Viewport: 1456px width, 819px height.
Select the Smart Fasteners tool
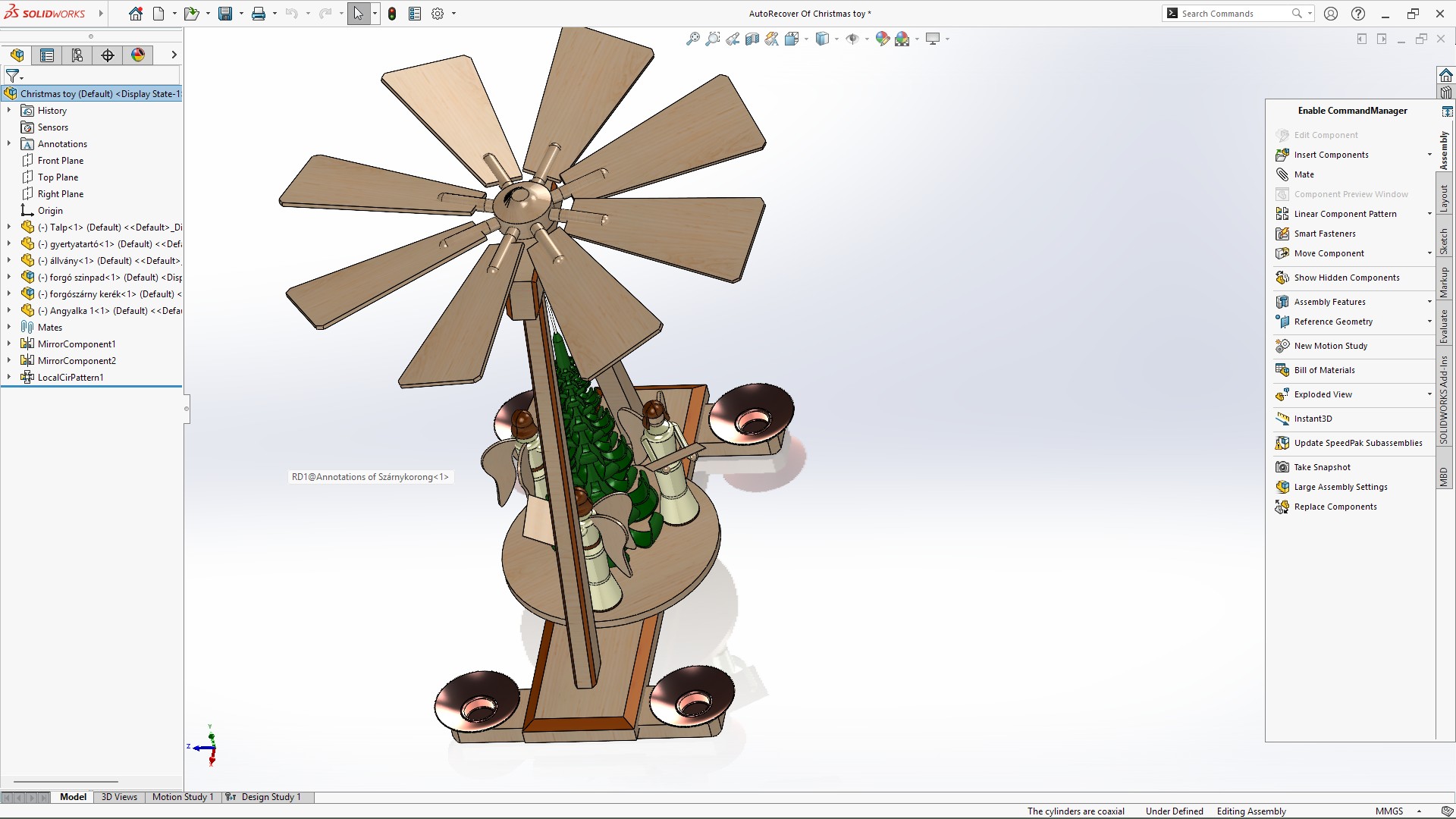(x=1324, y=234)
